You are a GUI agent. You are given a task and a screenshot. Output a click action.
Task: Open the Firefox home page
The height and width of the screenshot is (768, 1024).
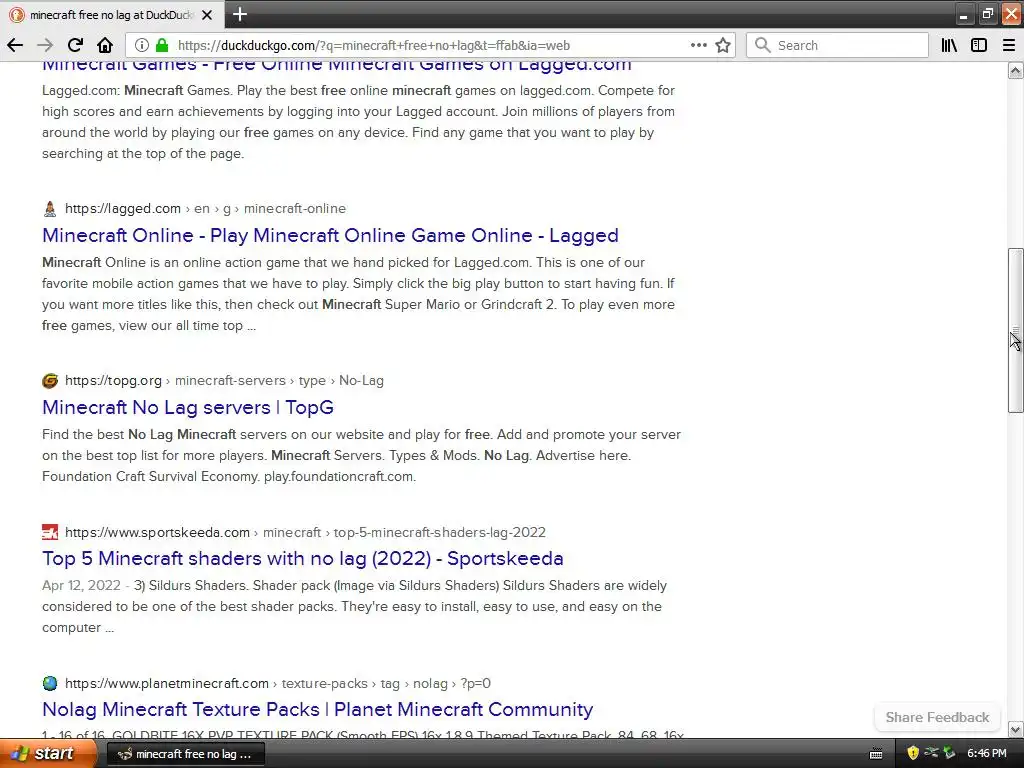105,45
